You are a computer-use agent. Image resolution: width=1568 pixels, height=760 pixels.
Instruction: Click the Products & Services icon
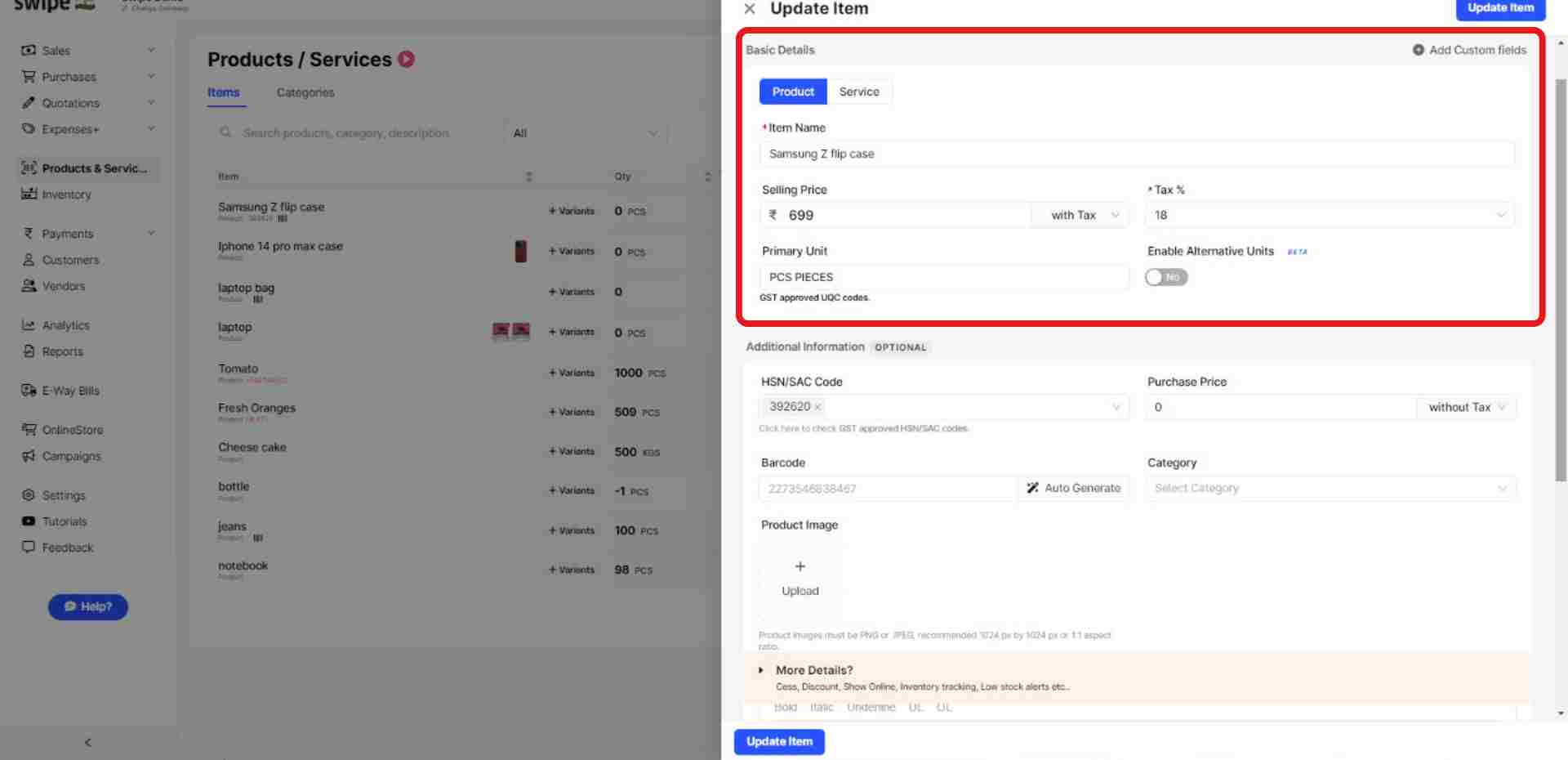[x=29, y=168]
